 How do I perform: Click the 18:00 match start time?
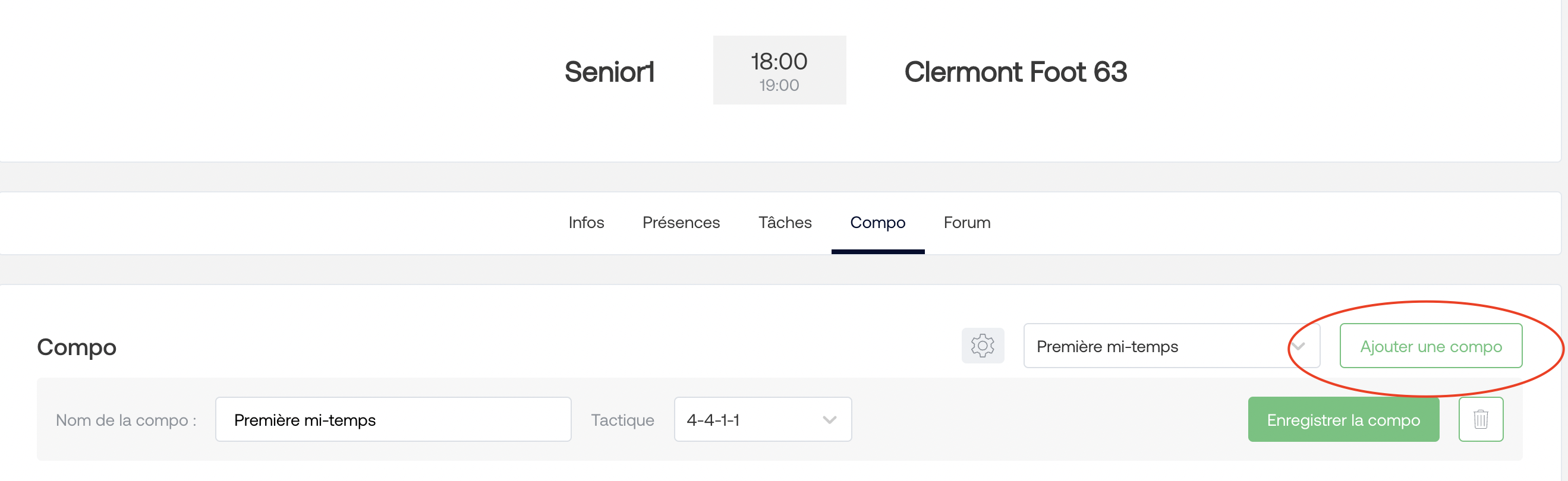click(779, 61)
